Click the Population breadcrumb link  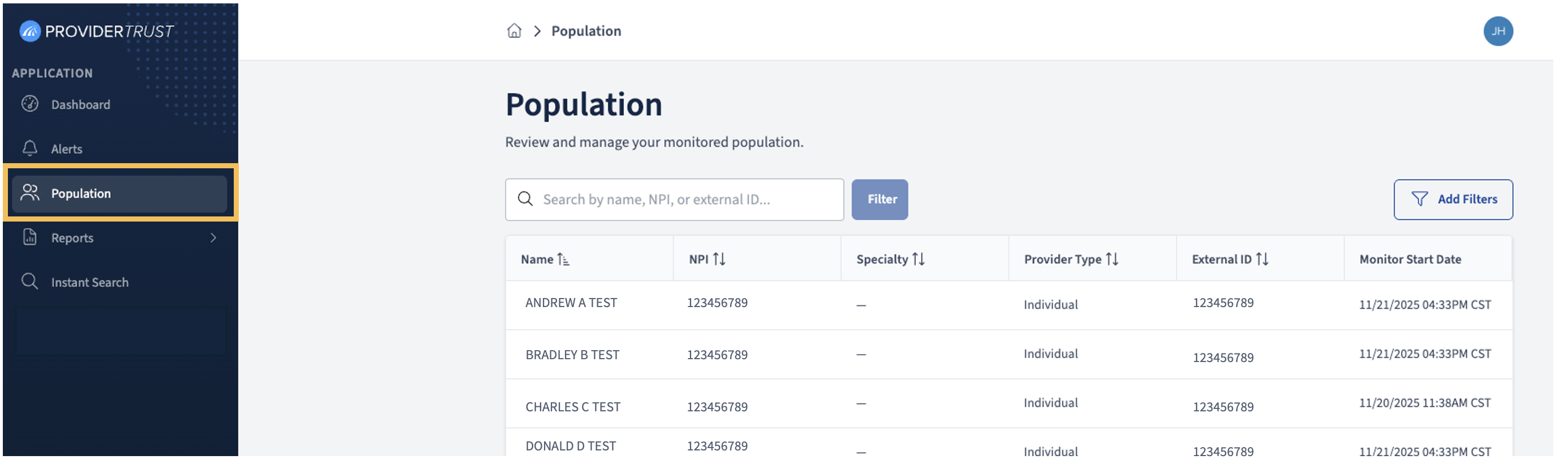pos(586,31)
